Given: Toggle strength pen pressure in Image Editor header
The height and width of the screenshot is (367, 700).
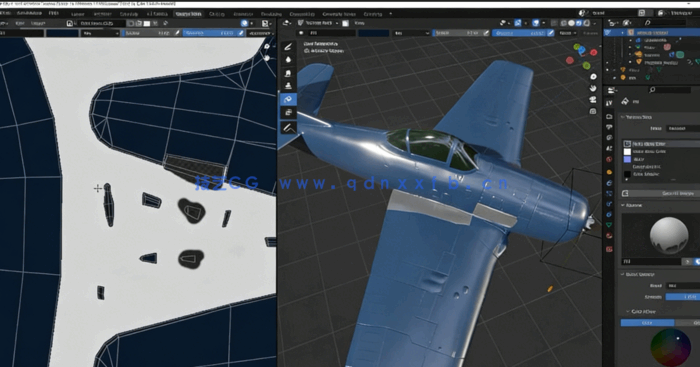Looking at the screenshot, I should point(241,33).
